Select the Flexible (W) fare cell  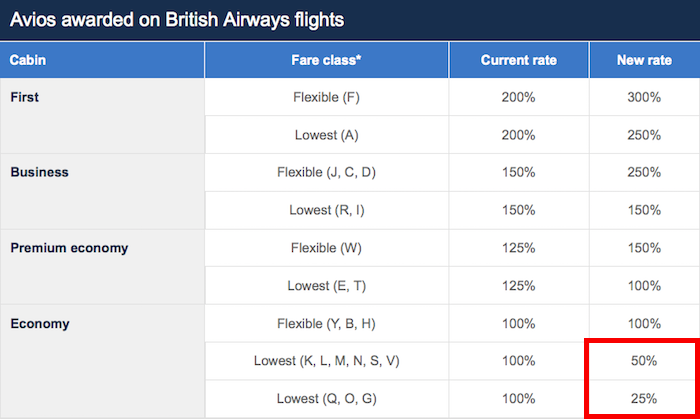(326, 248)
